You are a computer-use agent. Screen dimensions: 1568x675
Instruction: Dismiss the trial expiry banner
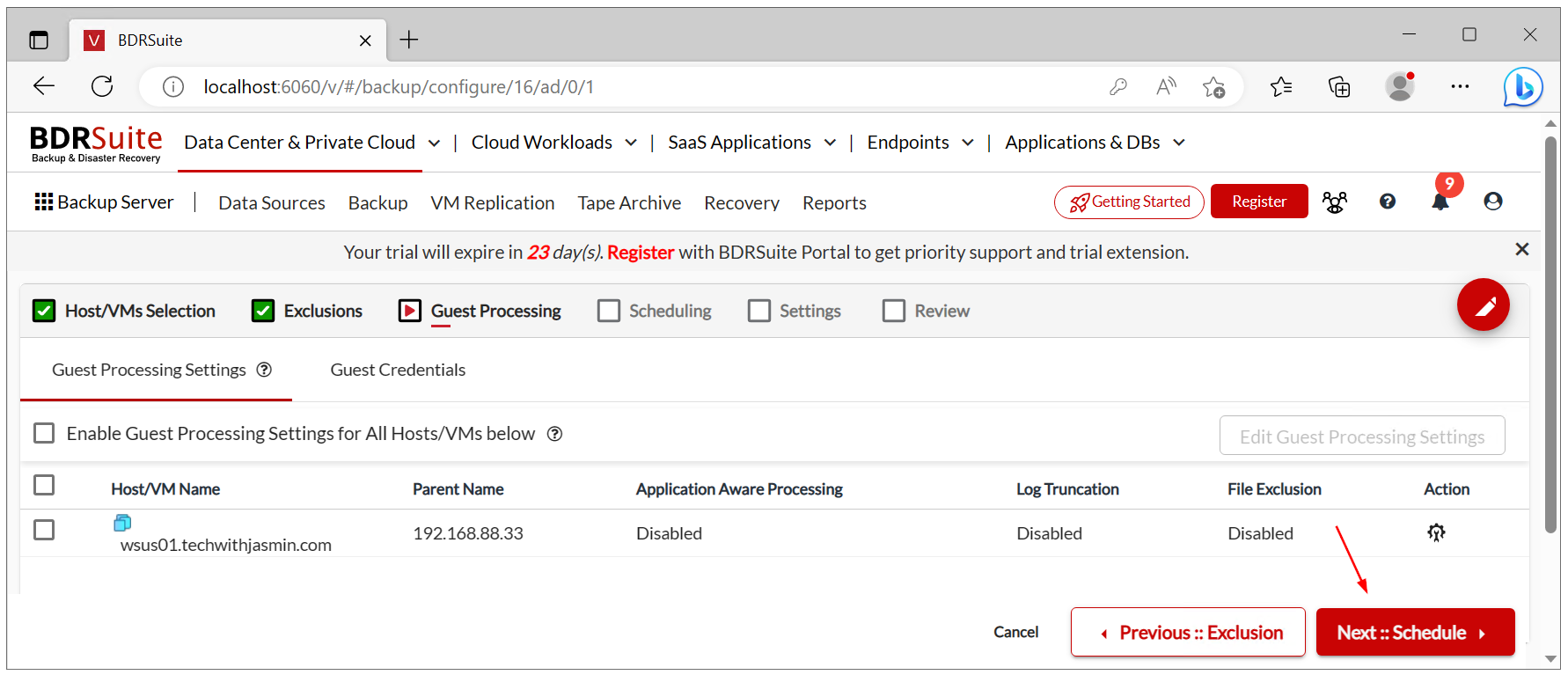click(1522, 250)
